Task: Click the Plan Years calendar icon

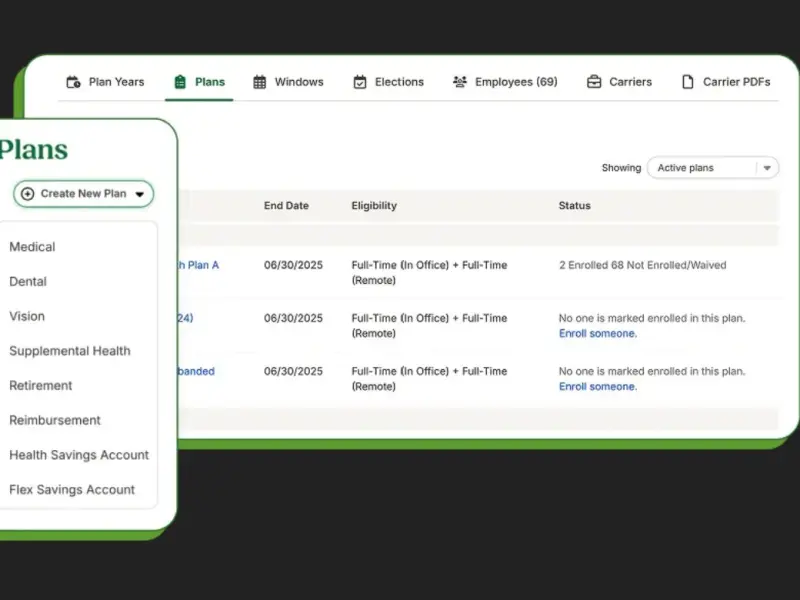Action: coord(73,82)
